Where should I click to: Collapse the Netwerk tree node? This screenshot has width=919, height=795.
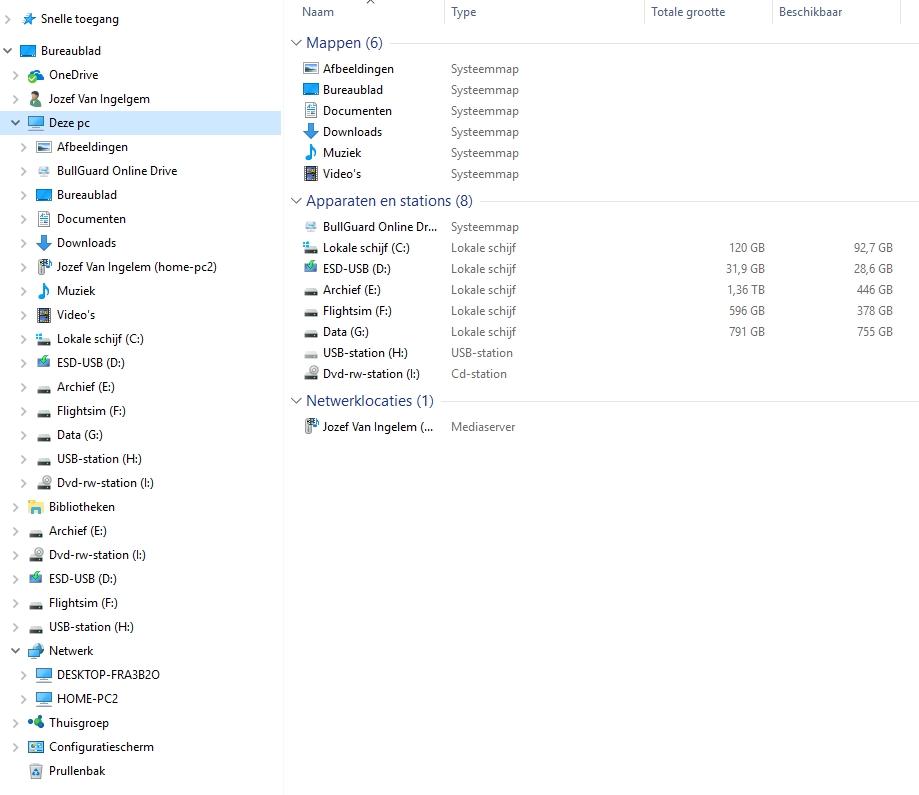coord(16,651)
